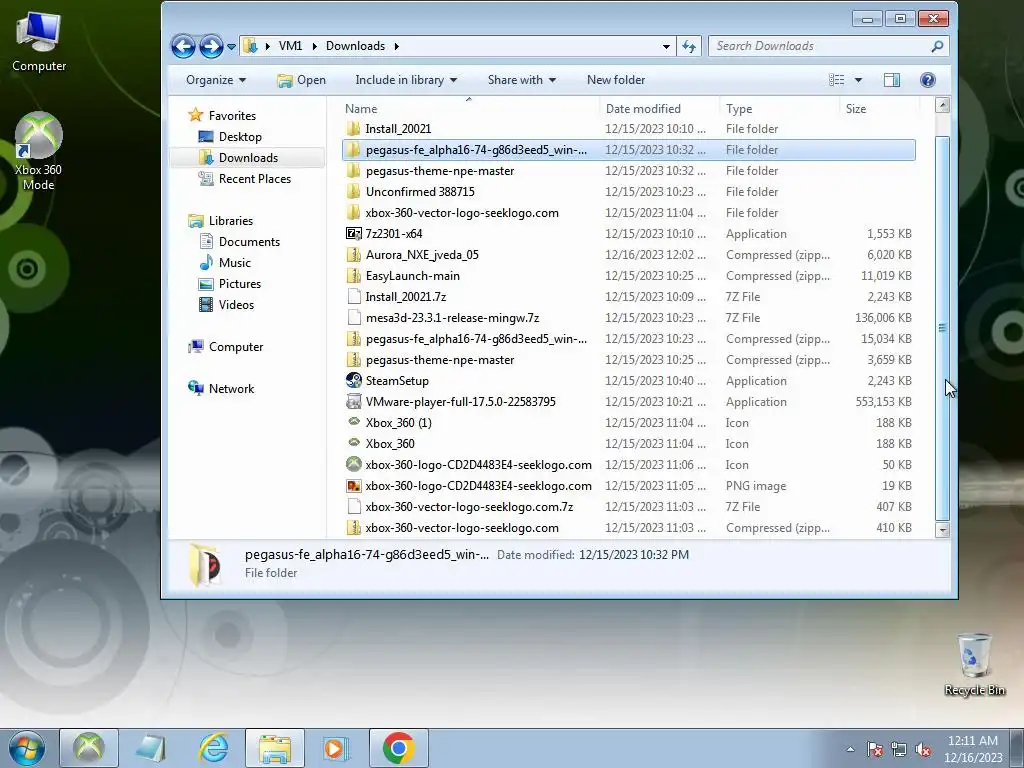The width and height of the screenshot is (1024, 768).
Task: Open Videos library in sidebar
Action: pos(236,304)
